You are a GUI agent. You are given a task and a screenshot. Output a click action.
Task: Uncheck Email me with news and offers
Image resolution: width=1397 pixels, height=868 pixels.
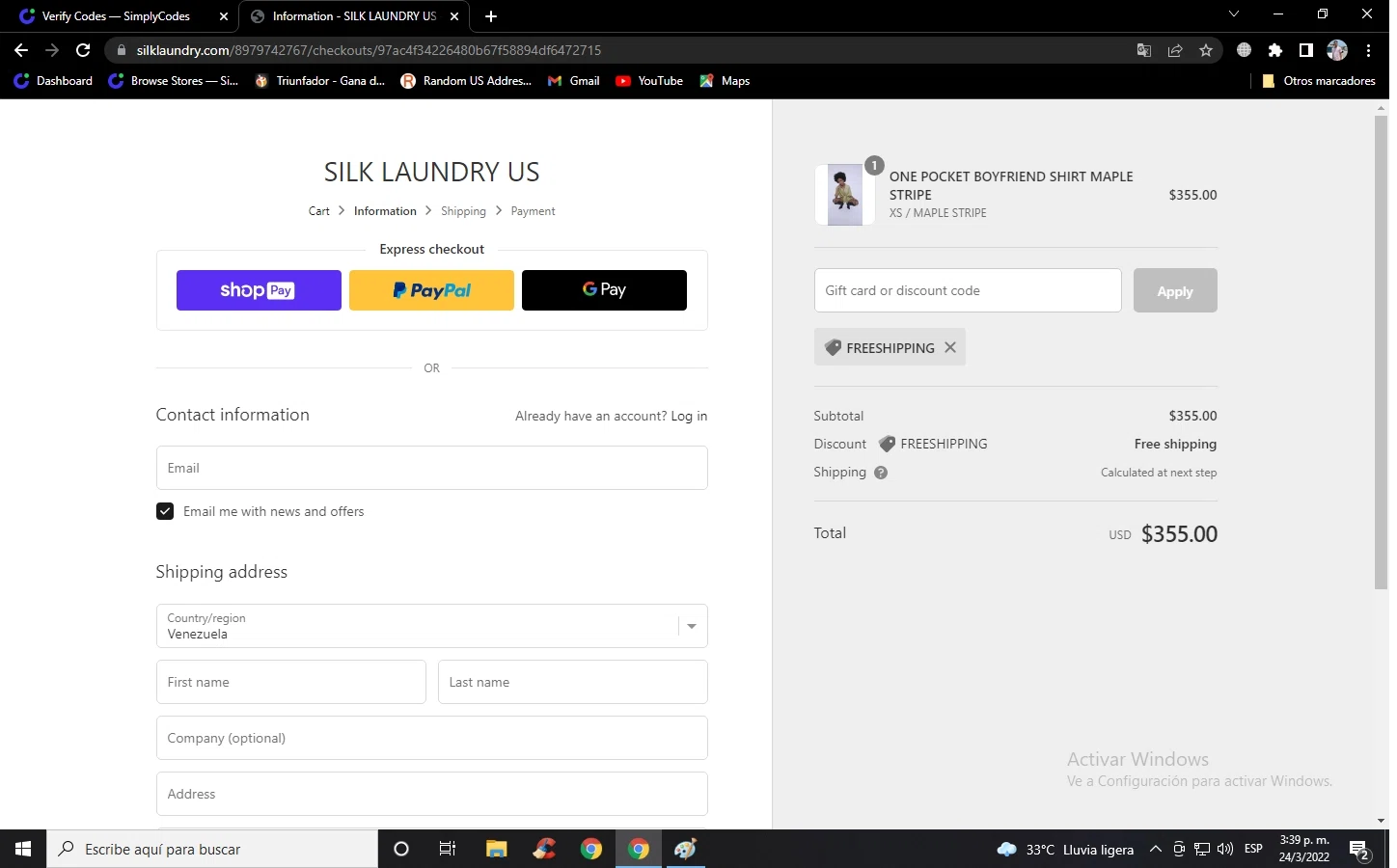click(165, 511)
